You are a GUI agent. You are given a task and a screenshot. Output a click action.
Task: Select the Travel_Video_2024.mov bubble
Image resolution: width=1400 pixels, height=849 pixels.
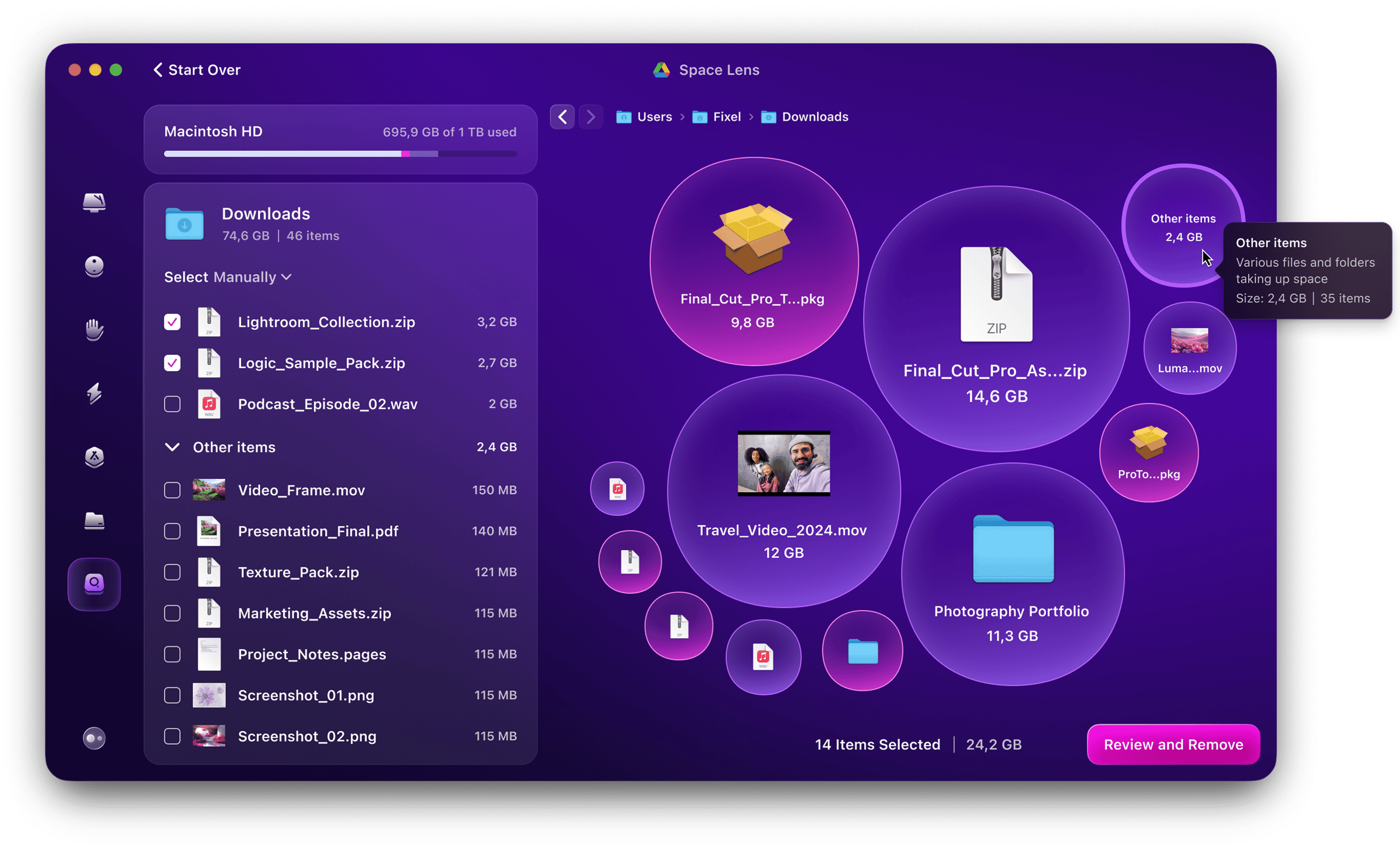[783, 491]
